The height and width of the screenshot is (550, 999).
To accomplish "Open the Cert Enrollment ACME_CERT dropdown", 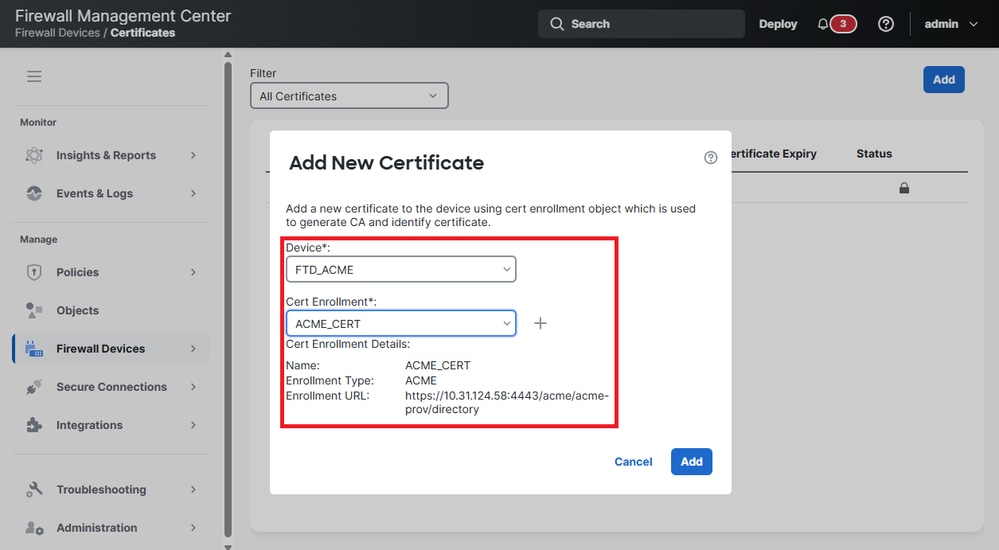I will pos(401,324).
